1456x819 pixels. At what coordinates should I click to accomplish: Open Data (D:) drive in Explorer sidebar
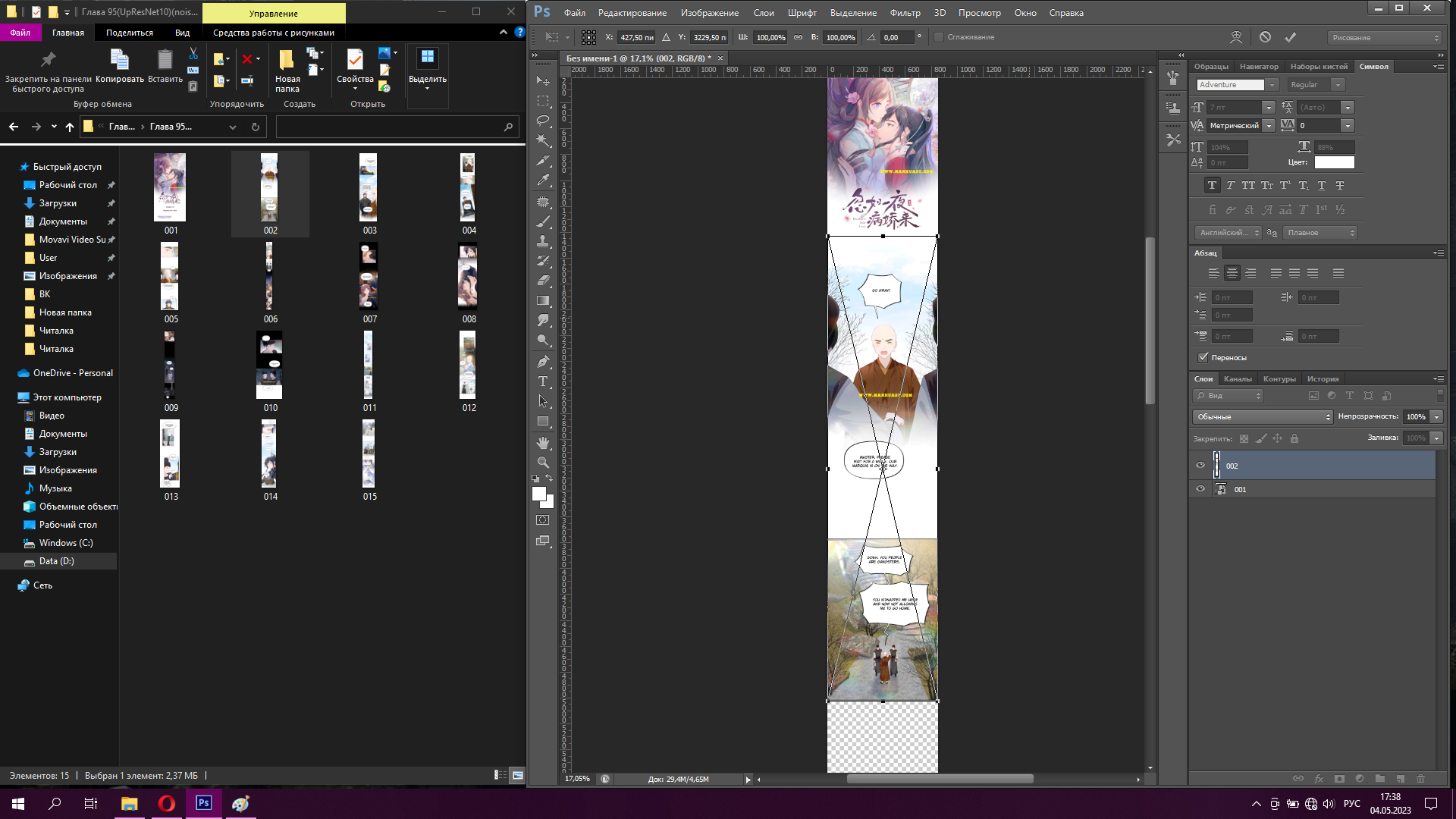[x=57, y=561]
